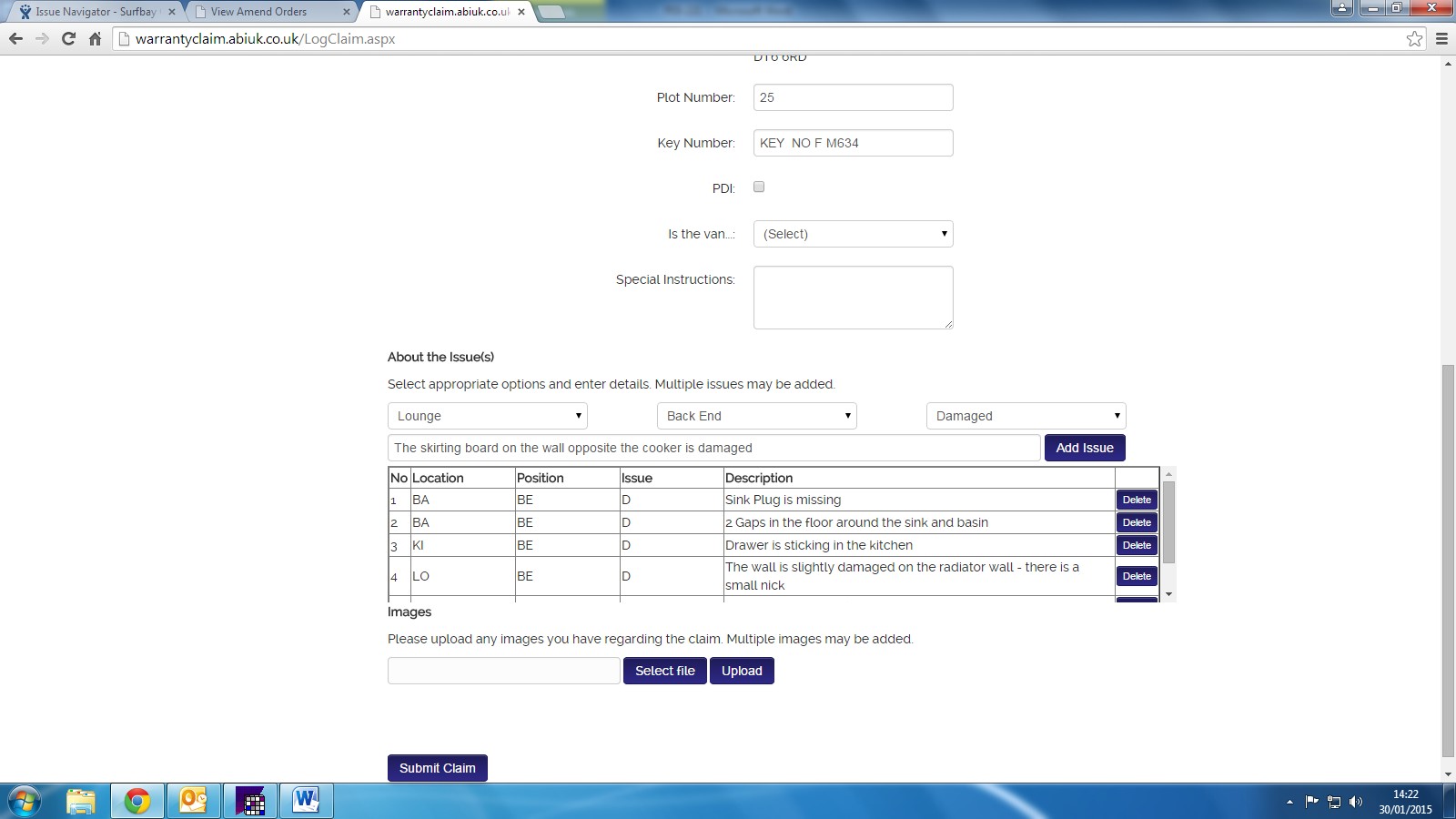Image resolution: width=1456 pixels, height=819 pixels.
Task: Reload the warranty claim page
Action: click(x=68, y=38)
